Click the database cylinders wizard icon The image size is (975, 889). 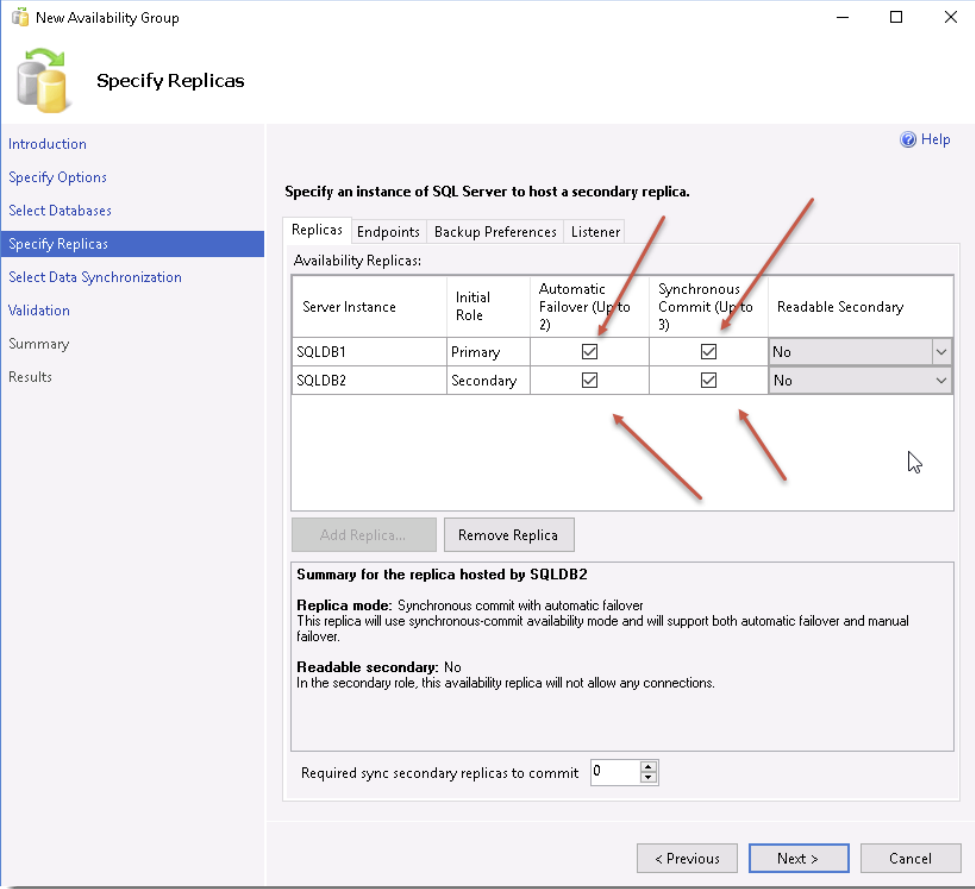coord(42,80)
